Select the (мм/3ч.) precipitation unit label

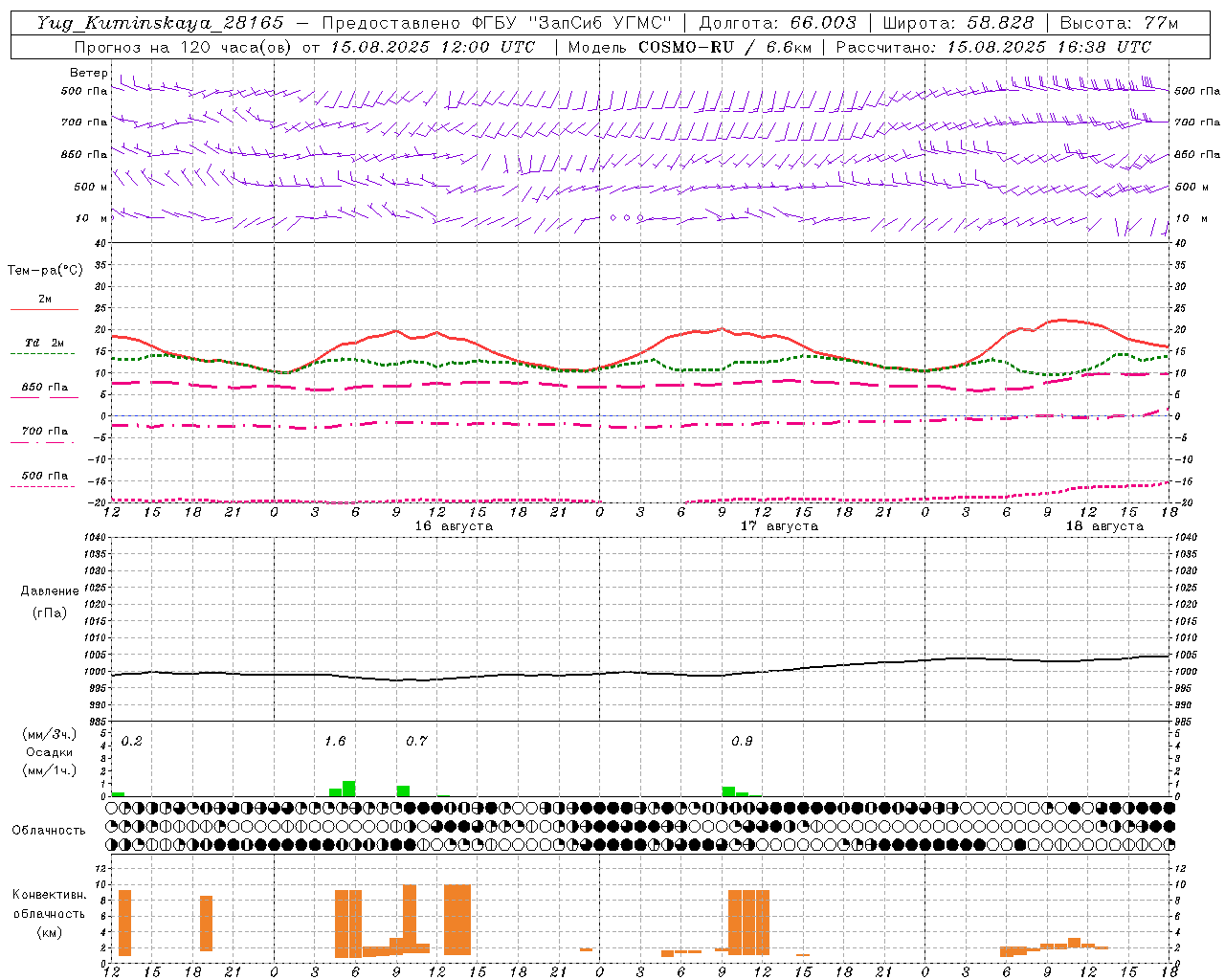coord(50,734)
